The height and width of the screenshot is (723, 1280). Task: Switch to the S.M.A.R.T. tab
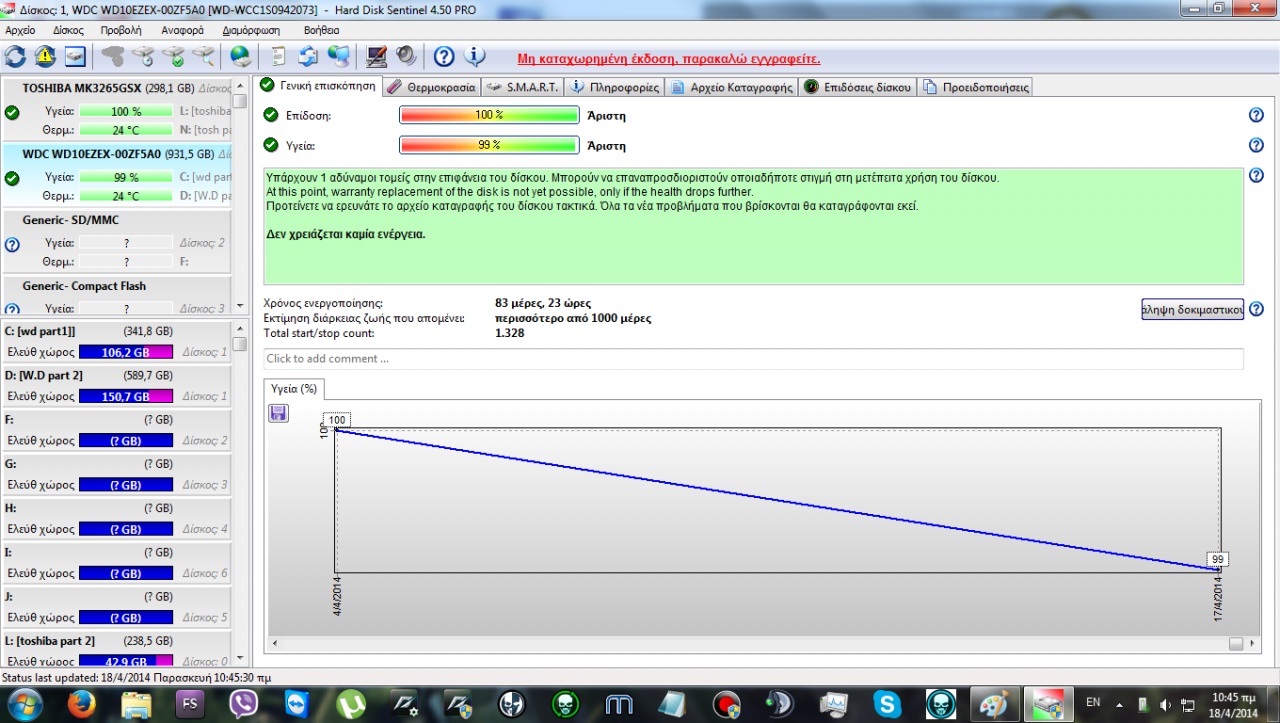523,87
